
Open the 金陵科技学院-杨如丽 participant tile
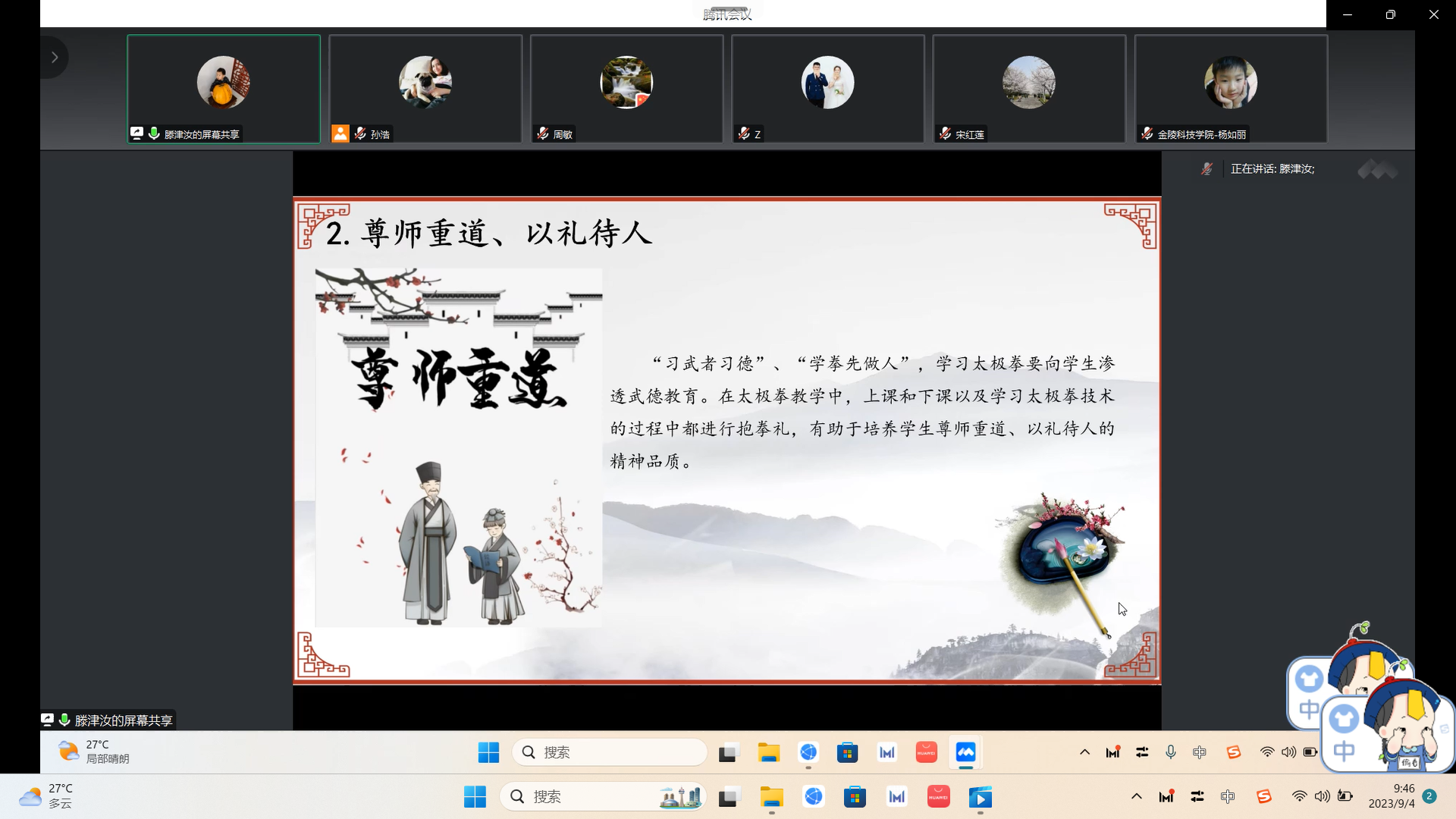point(1230,88)
